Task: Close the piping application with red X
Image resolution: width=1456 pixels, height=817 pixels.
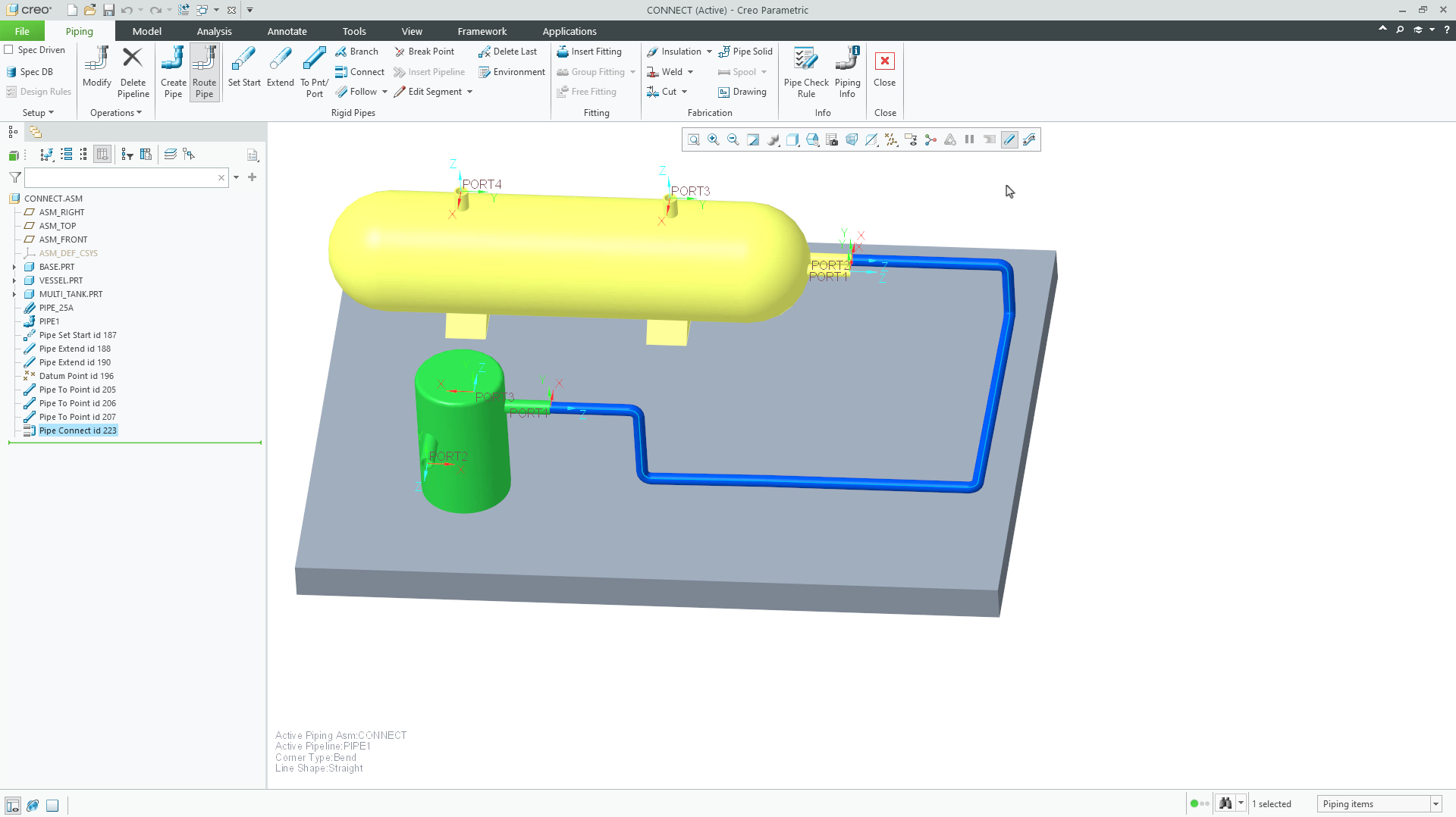Action: coord(884,67)
